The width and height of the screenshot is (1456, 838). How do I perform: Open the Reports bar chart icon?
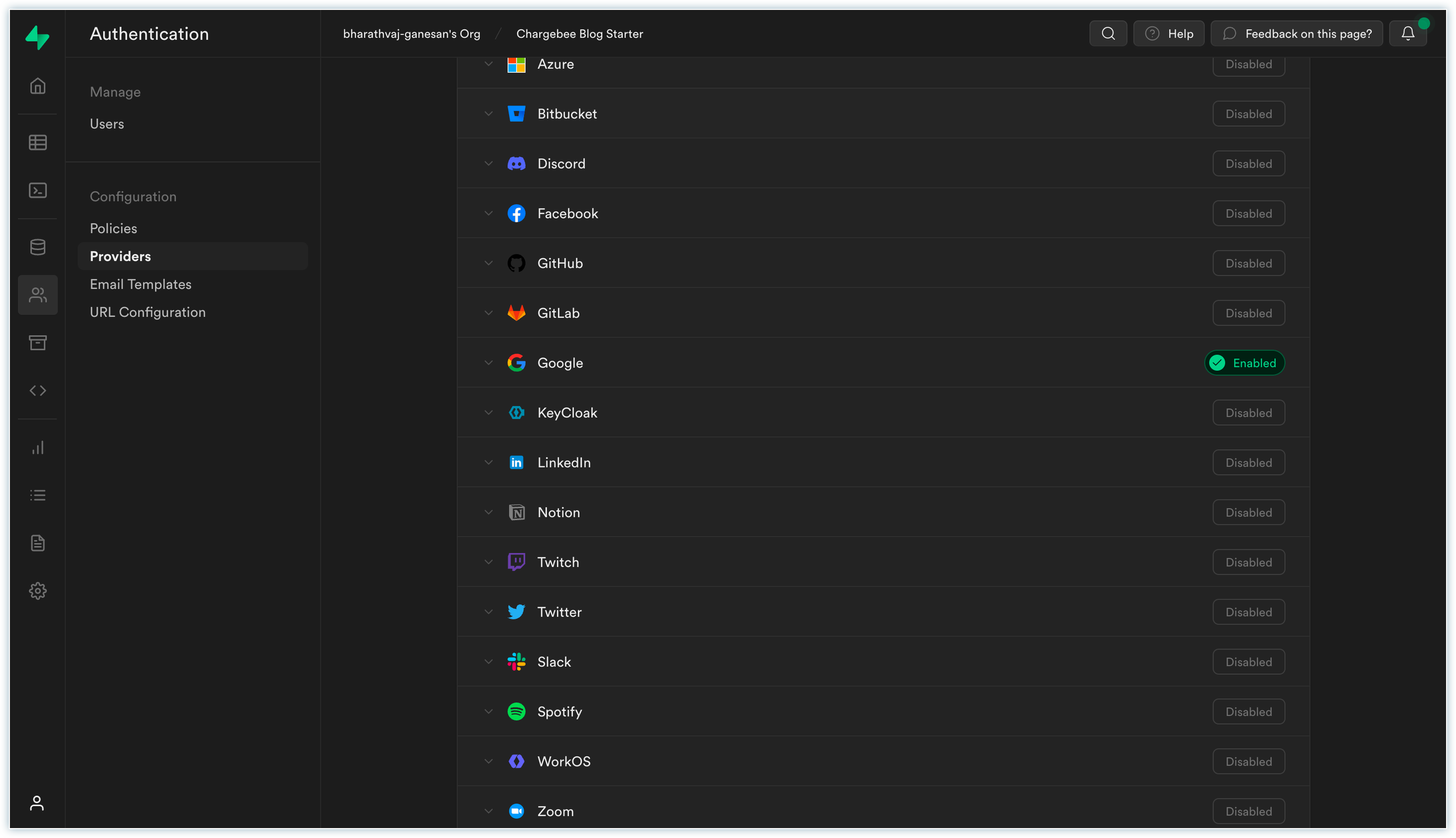[38, 447]
